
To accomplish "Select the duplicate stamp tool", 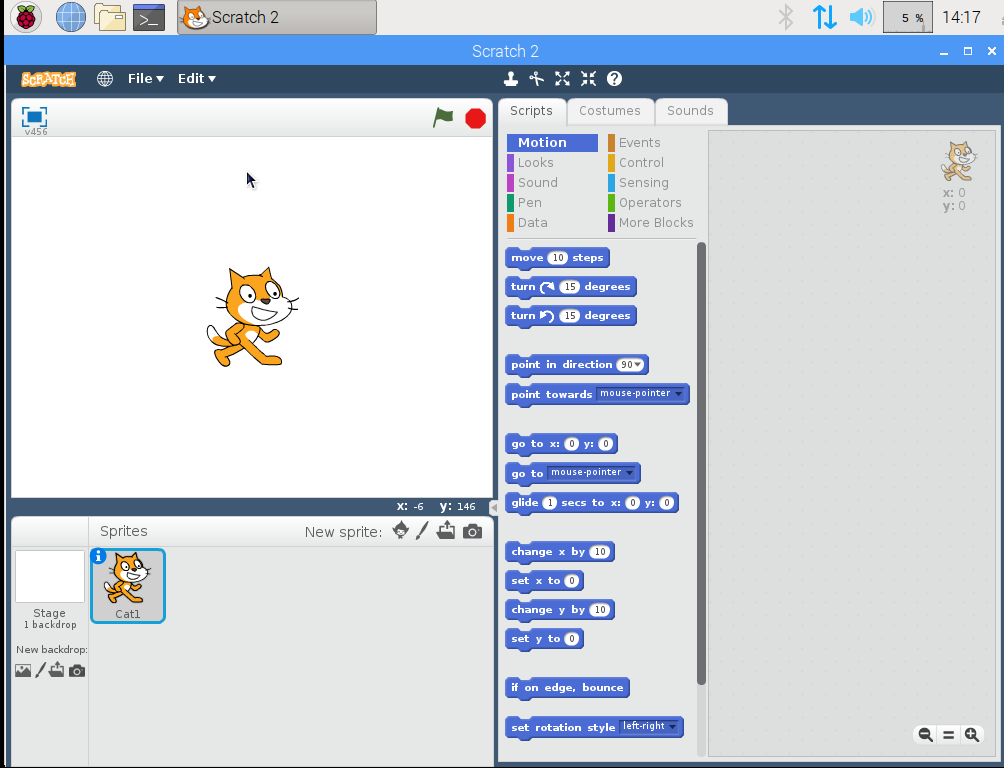I will point(511,78).
